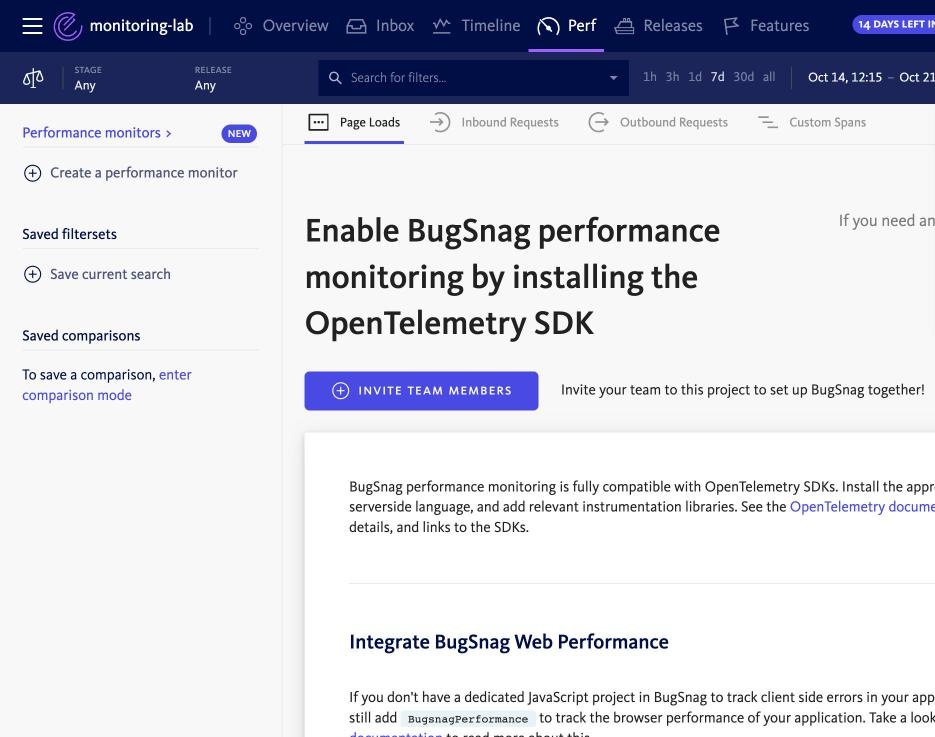Expand the filter search dropdown arrow

point(613,78)
